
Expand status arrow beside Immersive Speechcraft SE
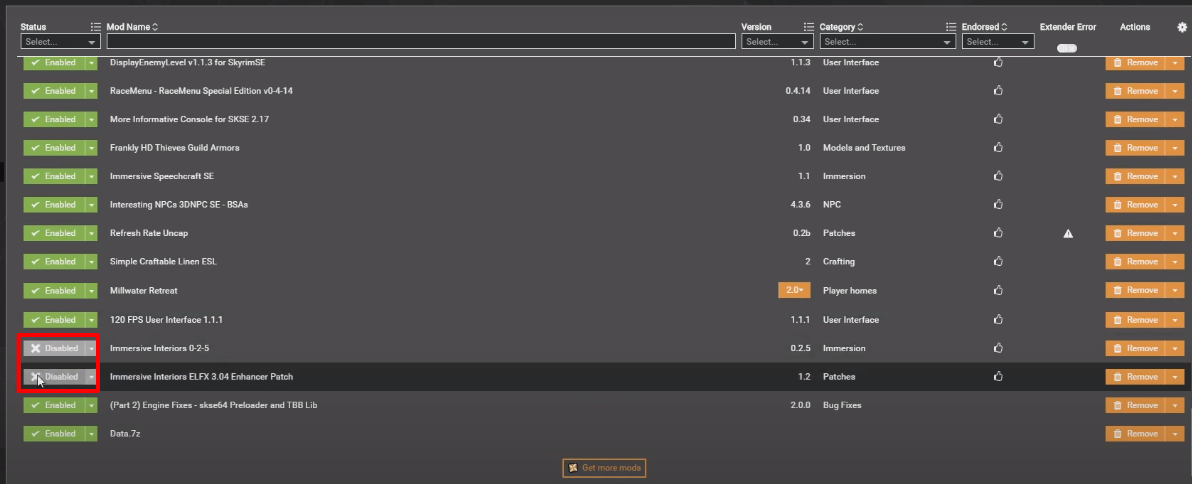(x=91, y=176)
